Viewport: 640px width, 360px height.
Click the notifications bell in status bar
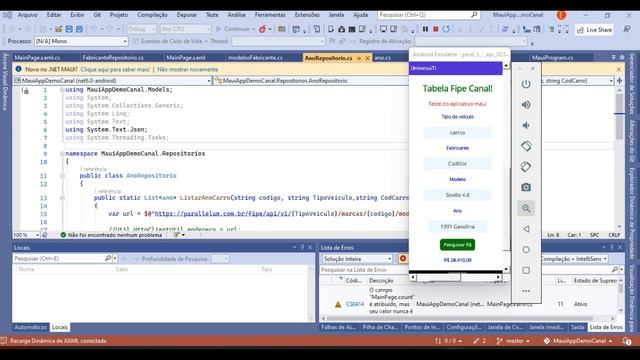pyautogui.click(x=627, y=341)
